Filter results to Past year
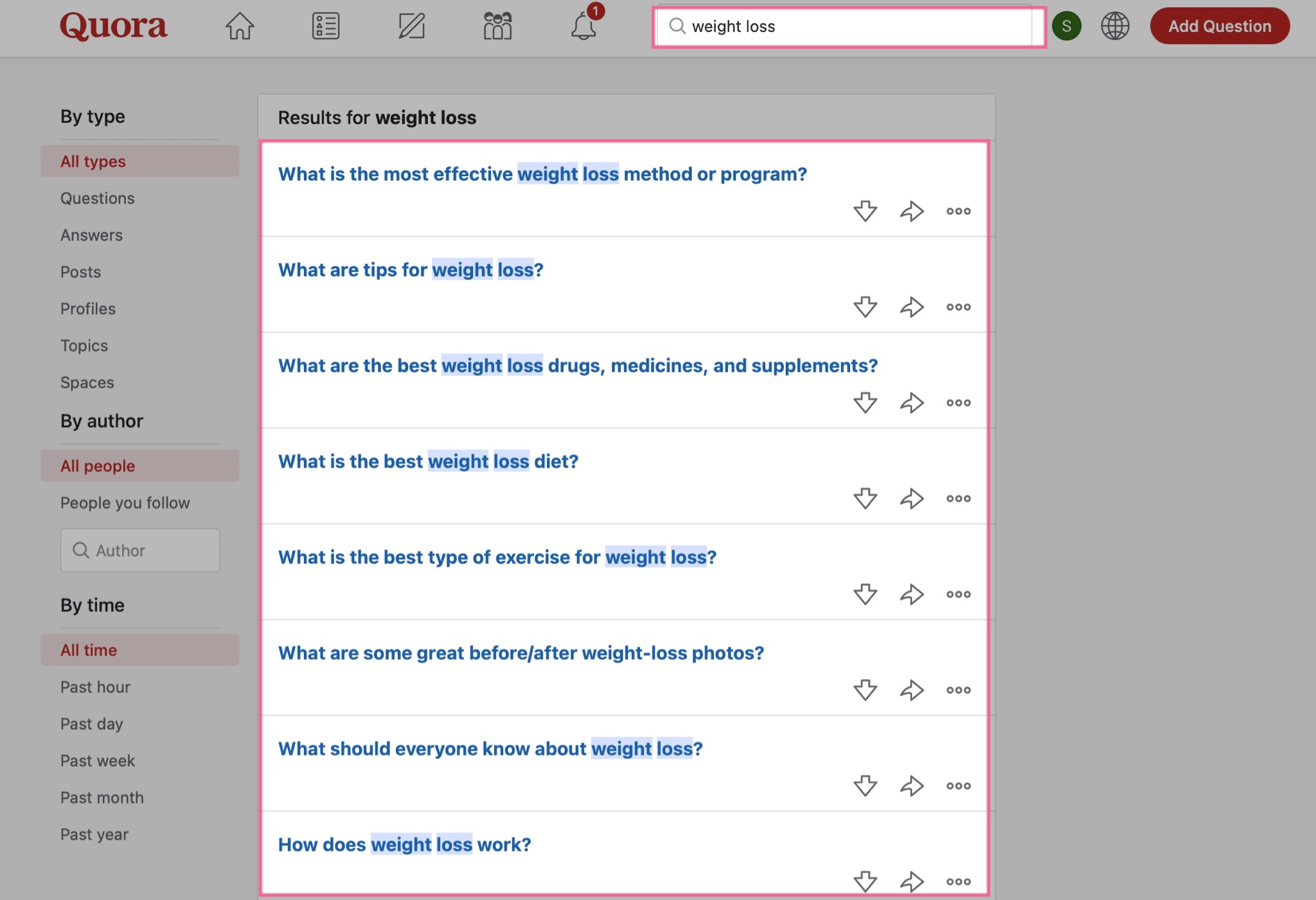This screenshot has height=900, width=1316. pyautogui.click(x=94, y=834)
